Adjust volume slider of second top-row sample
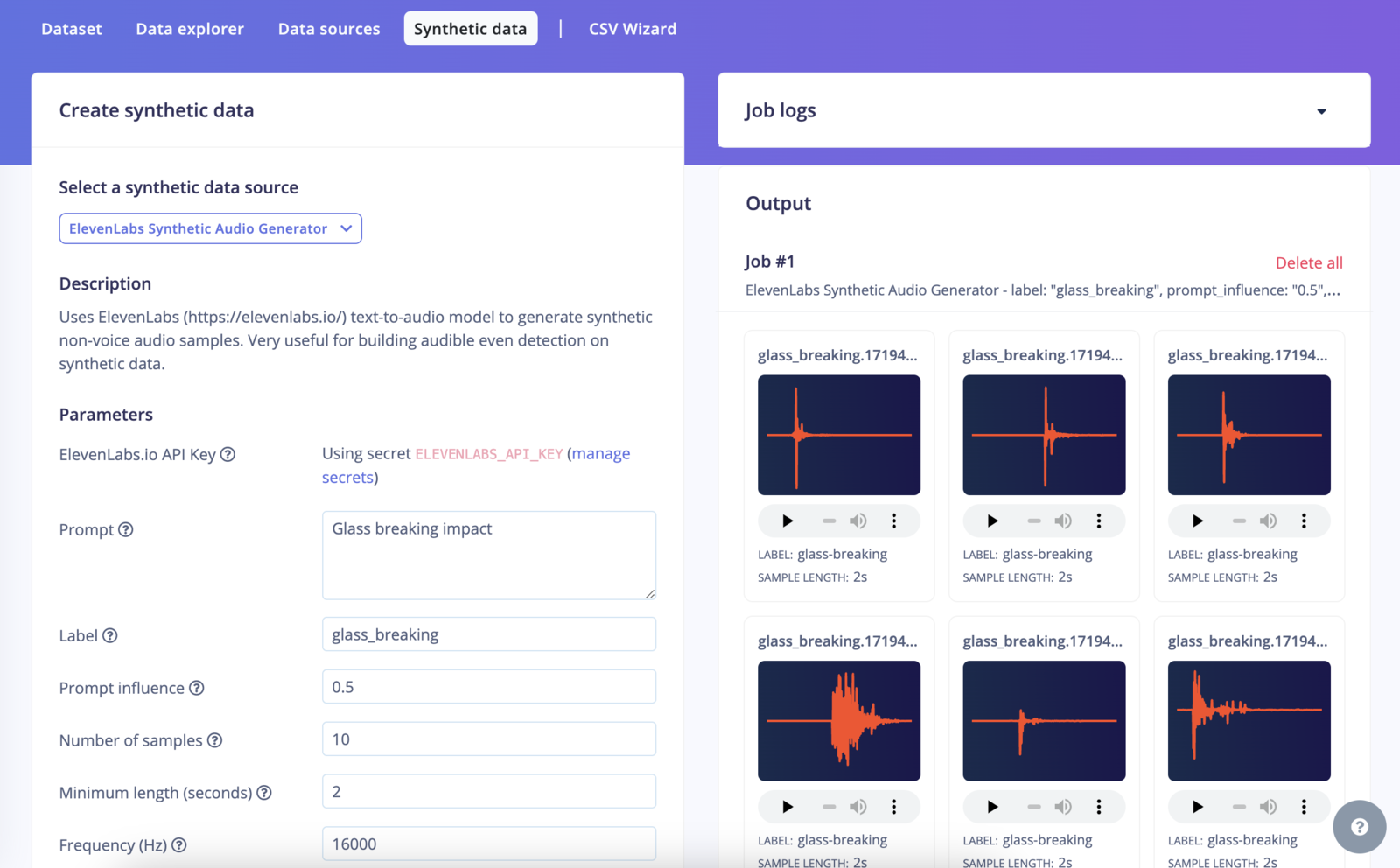The image size is (1400, 868). pos(1034,521)
